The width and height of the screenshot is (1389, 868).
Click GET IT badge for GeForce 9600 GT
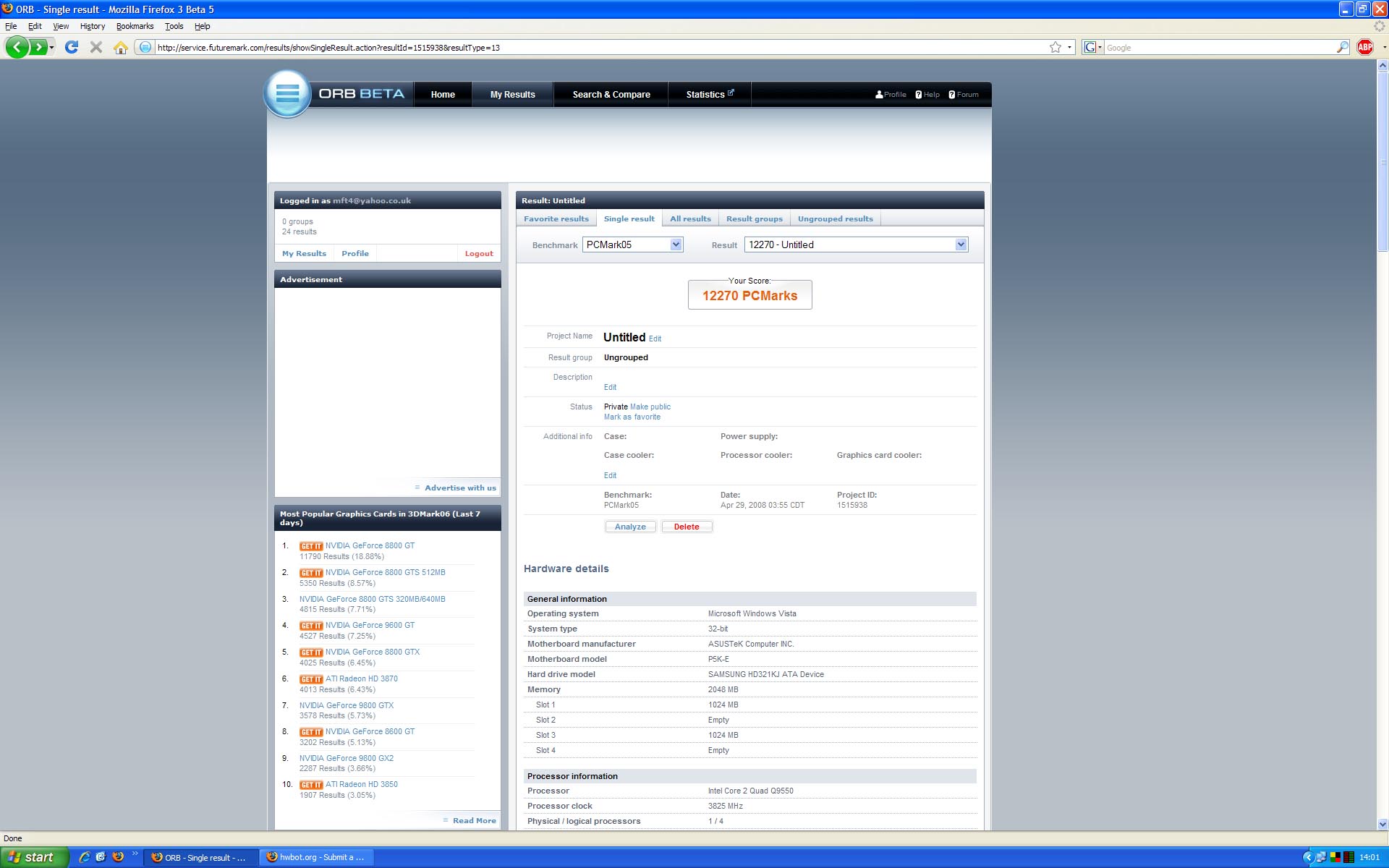click(x=311, y=626)
